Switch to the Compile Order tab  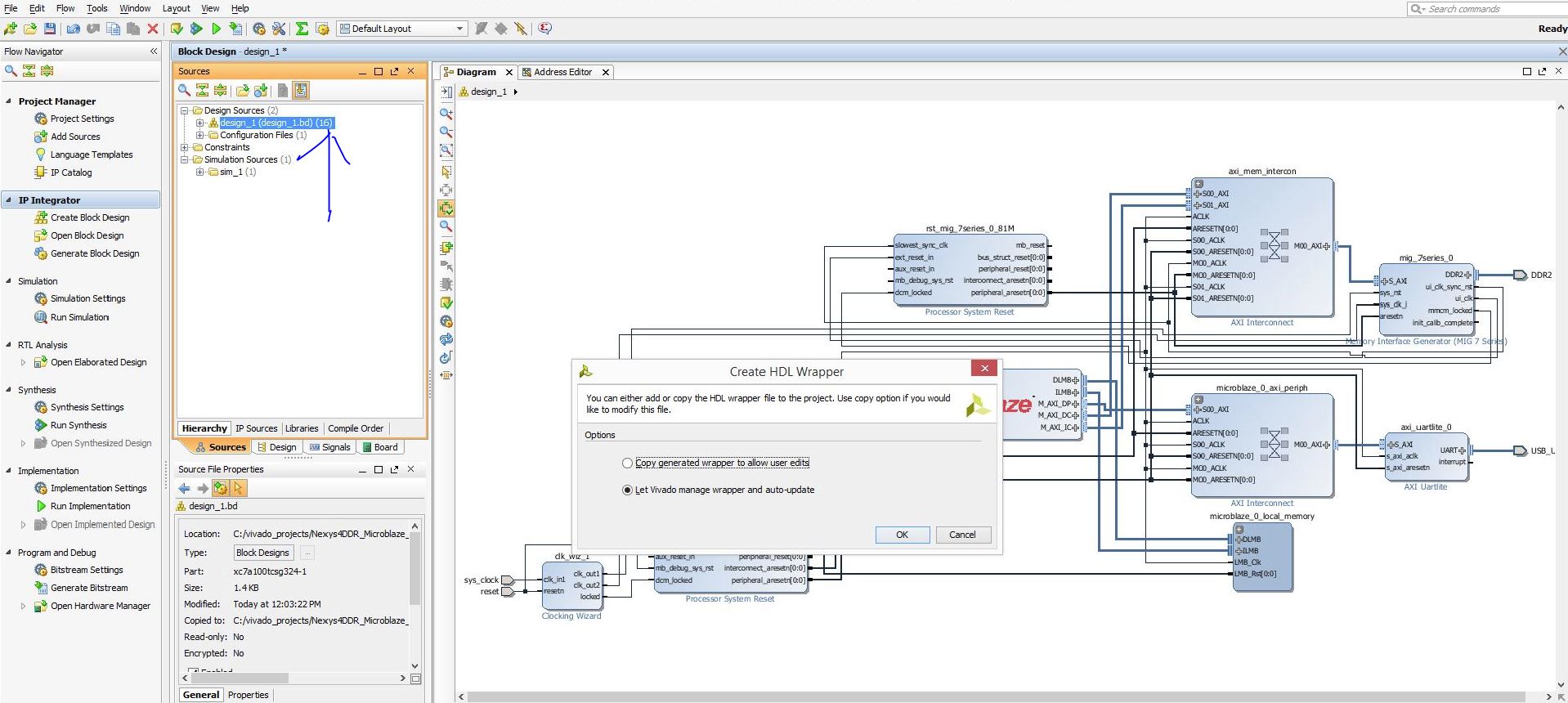[x=356, y=428]
